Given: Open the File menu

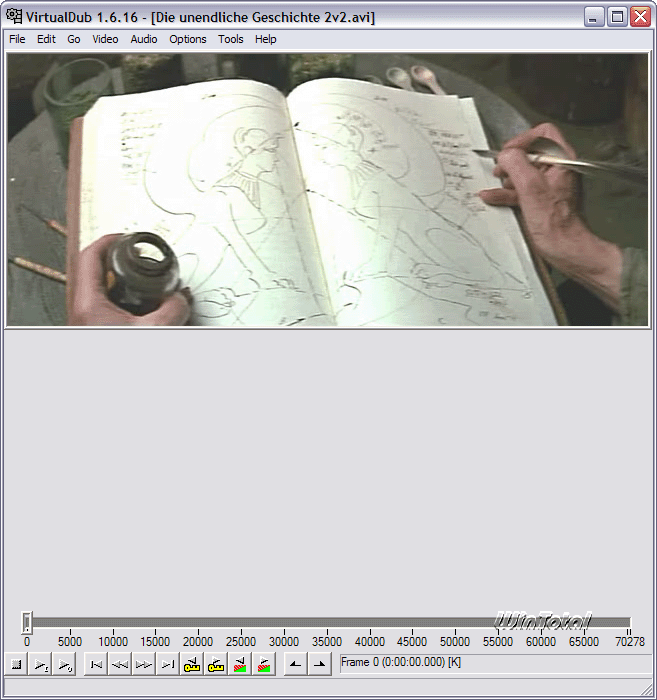Looking at the screenshot, I should (17, 39).
